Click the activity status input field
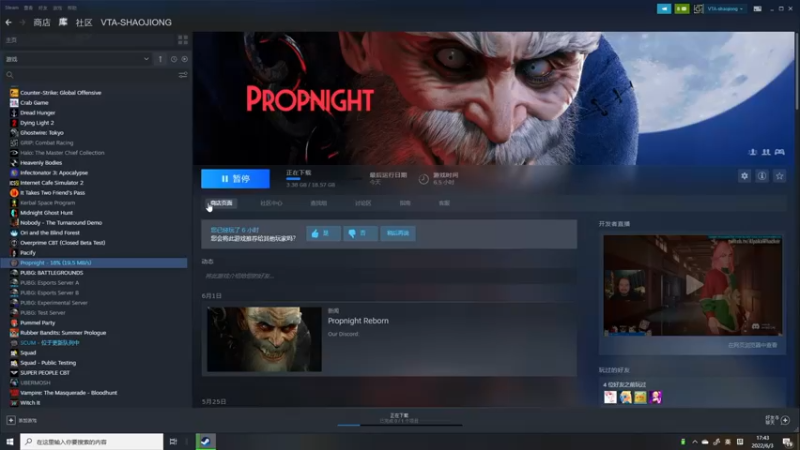 (389, 276)
